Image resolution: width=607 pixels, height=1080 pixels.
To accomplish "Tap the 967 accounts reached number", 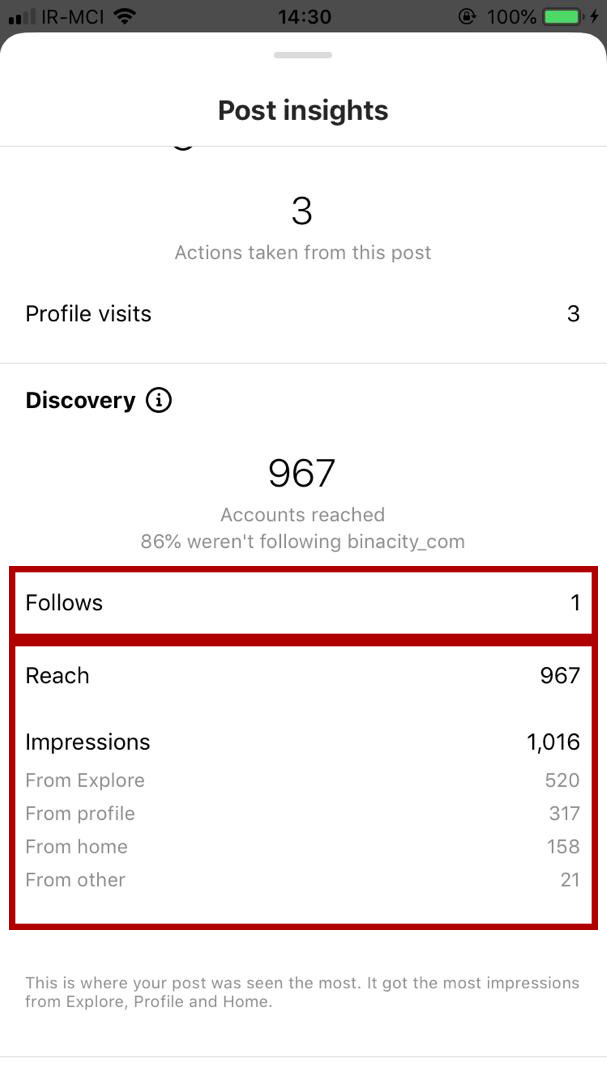I will click(x=302, y=472).
